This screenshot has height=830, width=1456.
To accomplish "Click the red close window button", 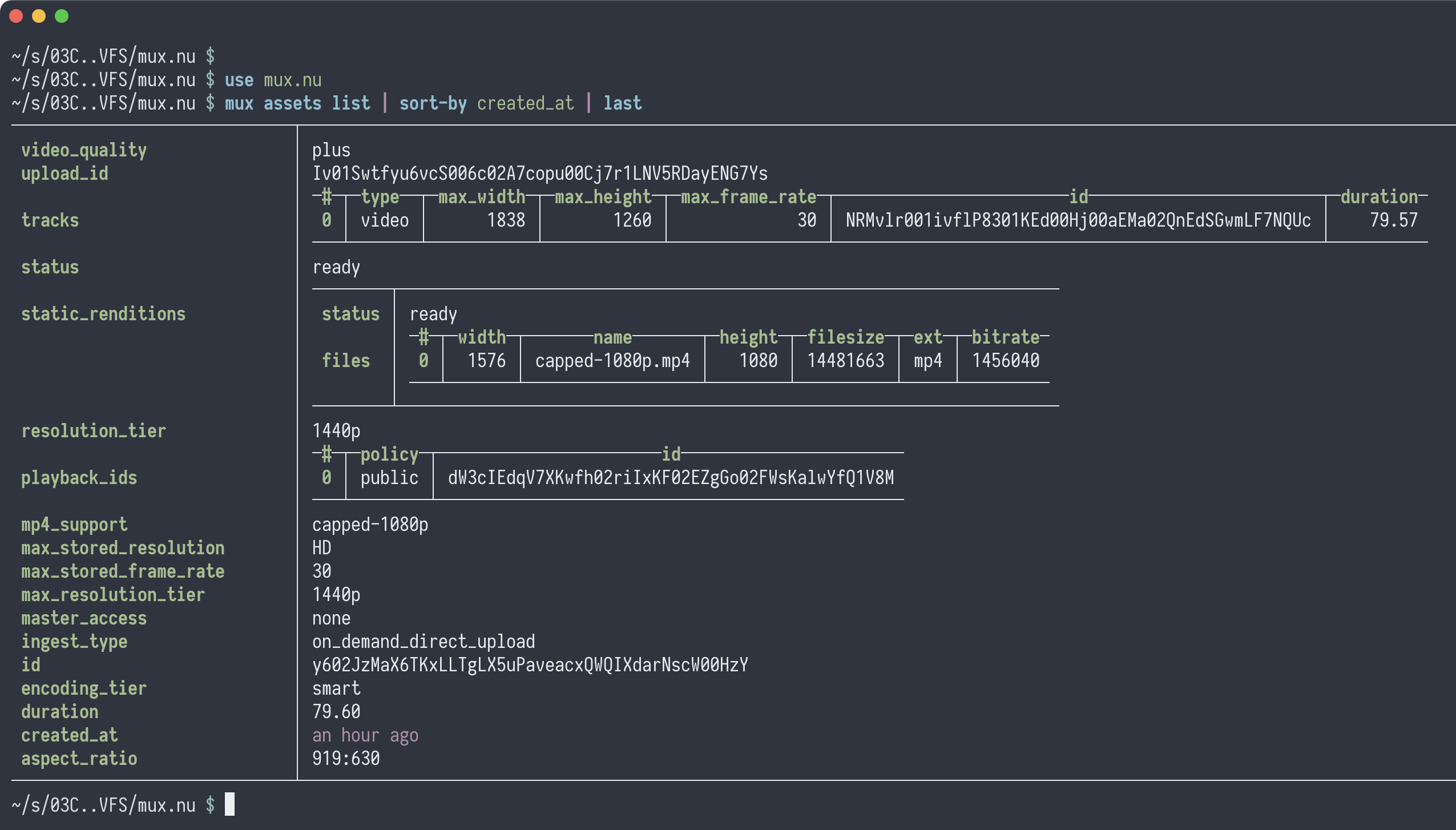I will tap(16, 16).
